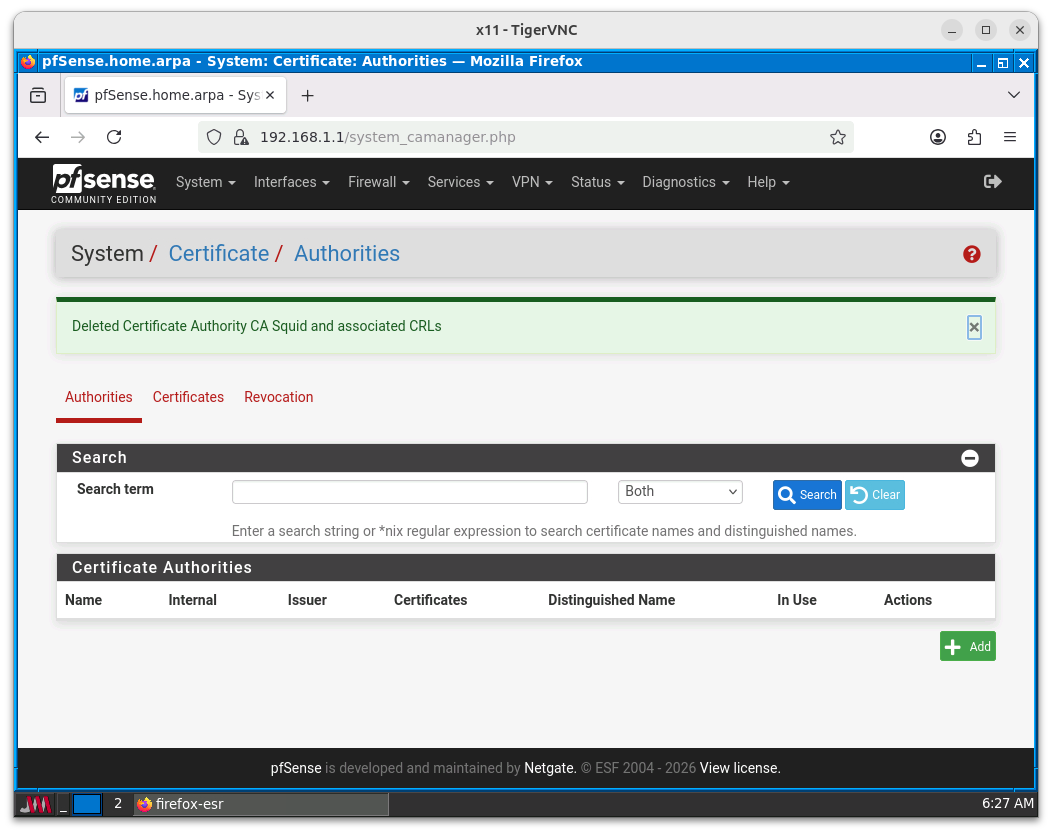This screenshot has height=834, width=1052.
Task: Click the pfSense logout icon
Action: tap(992, 182)
